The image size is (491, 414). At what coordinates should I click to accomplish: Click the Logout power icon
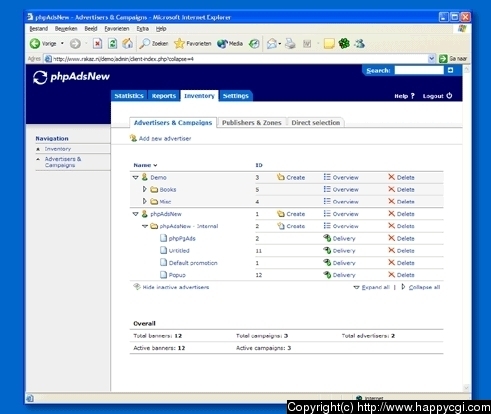[449, 96]
